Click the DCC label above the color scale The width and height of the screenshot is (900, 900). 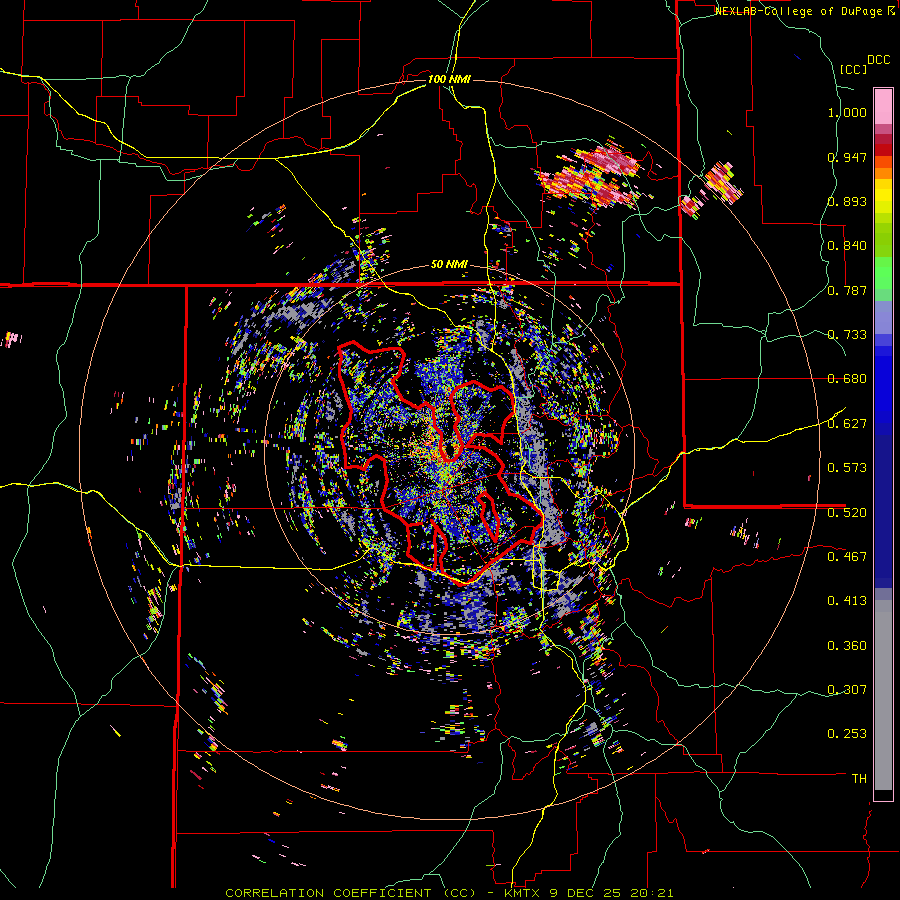pyautogui.click(x=878, y=60)
